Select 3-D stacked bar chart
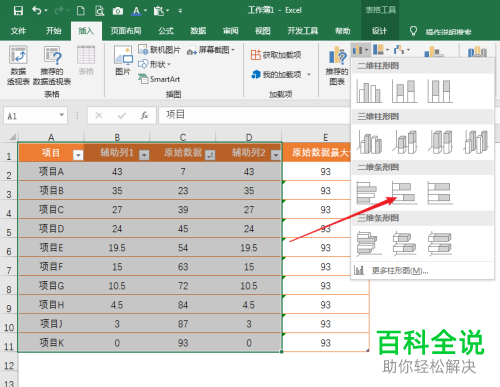 tap(404, 244)
